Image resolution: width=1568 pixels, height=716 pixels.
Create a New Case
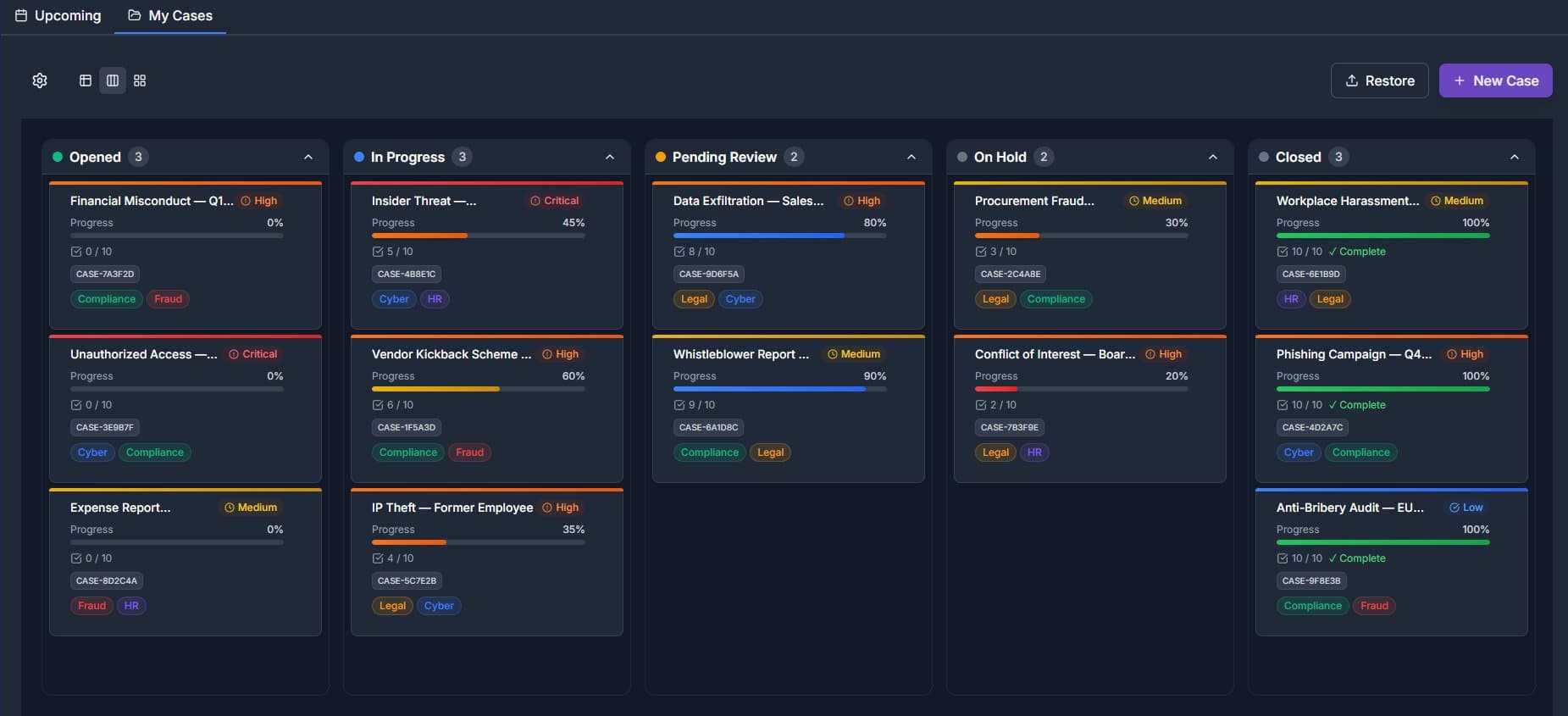coord(1496,80)
